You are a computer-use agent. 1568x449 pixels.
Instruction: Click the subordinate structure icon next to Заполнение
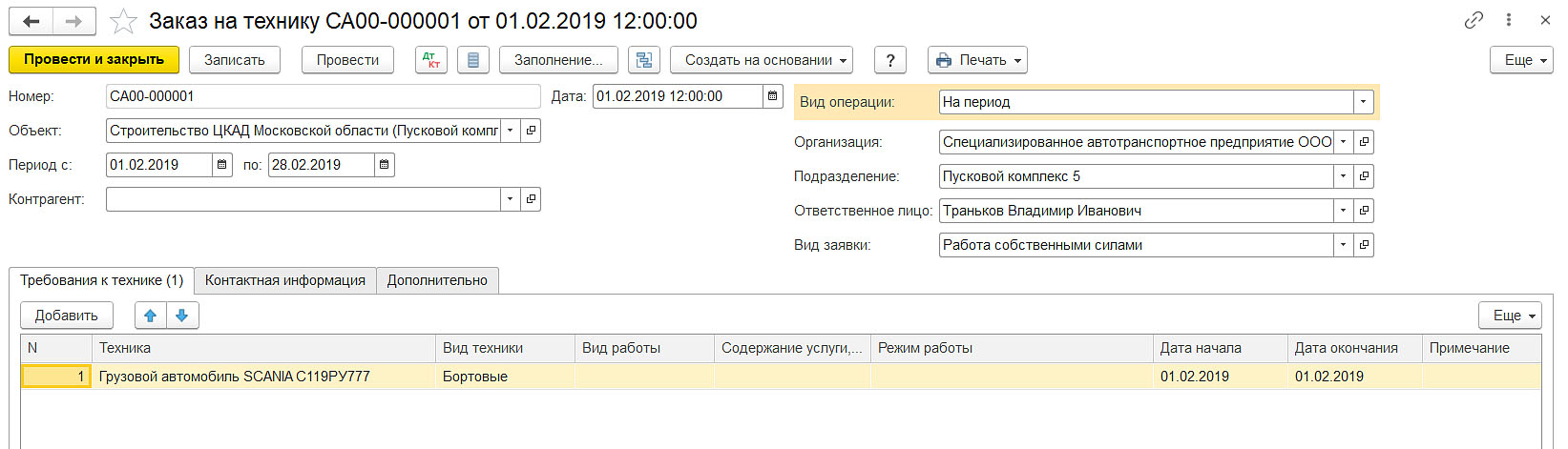click(x=644, y=60)
